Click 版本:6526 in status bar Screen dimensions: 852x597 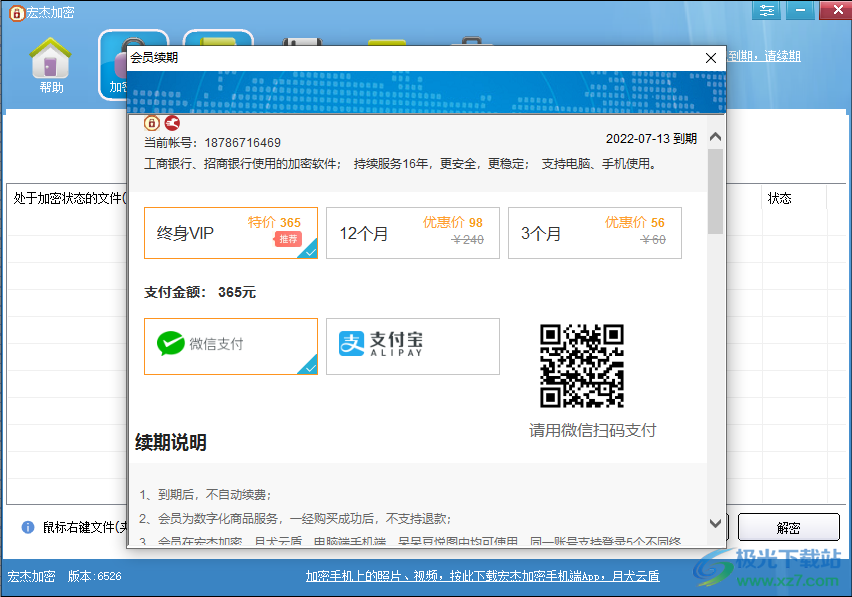click(x=95, y=576)
